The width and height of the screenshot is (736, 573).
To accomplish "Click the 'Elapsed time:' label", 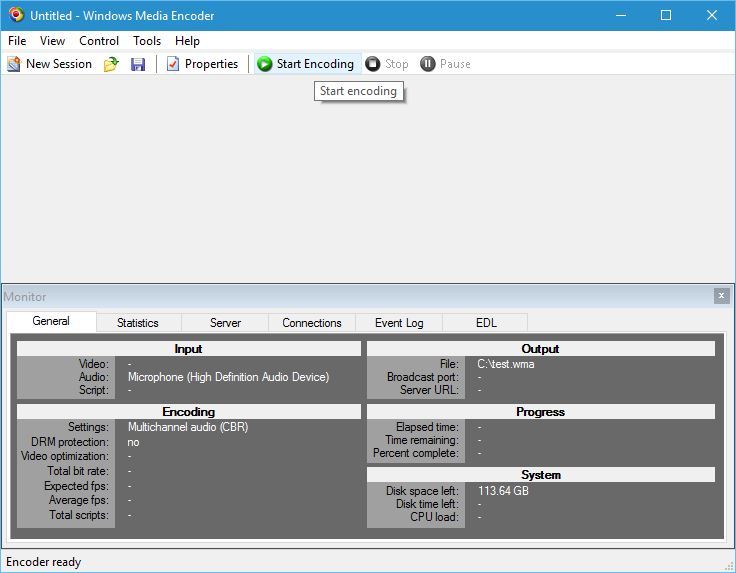I will pyautogui.click(x=427, y=427).
